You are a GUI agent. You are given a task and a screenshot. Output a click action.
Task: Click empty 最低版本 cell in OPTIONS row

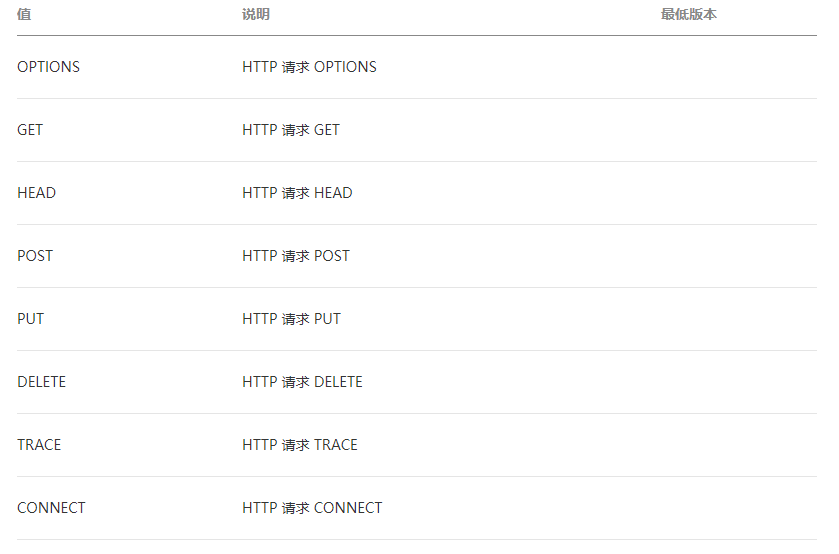(738, 67)
